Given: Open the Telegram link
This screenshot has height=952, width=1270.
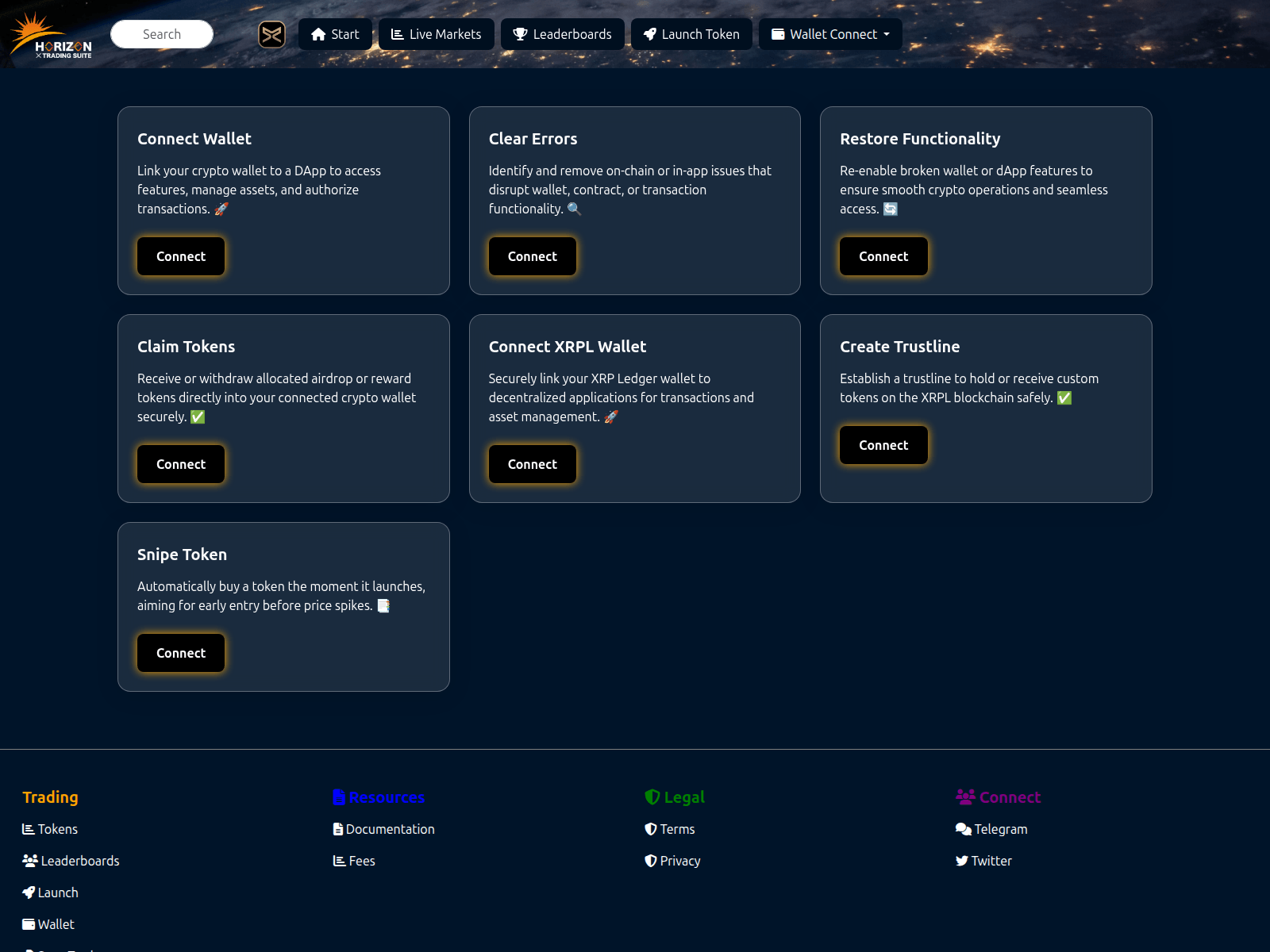Looking at the screenshot, I should point(991,829).
